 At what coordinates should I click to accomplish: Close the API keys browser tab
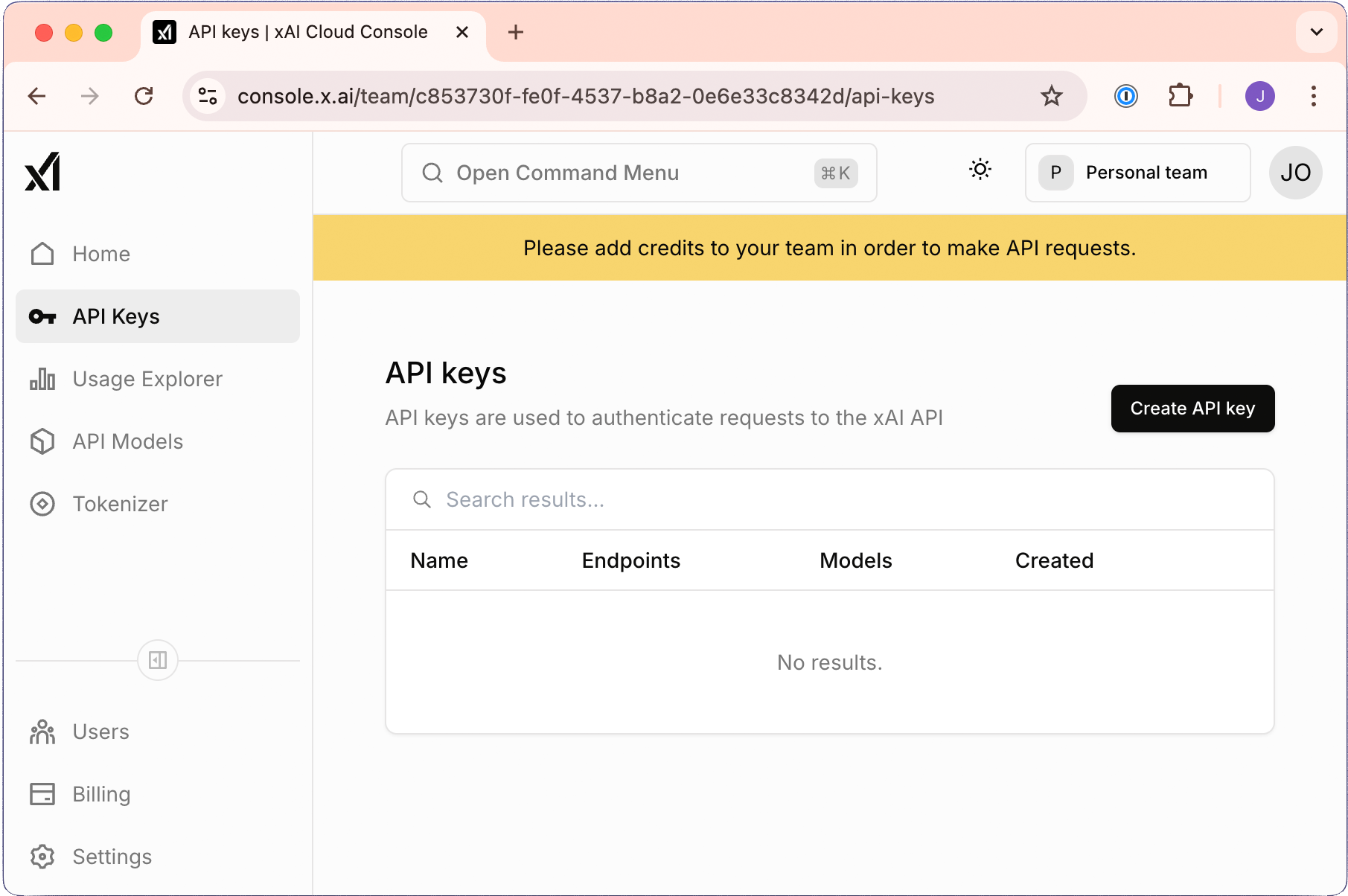[x=461, y=32]
